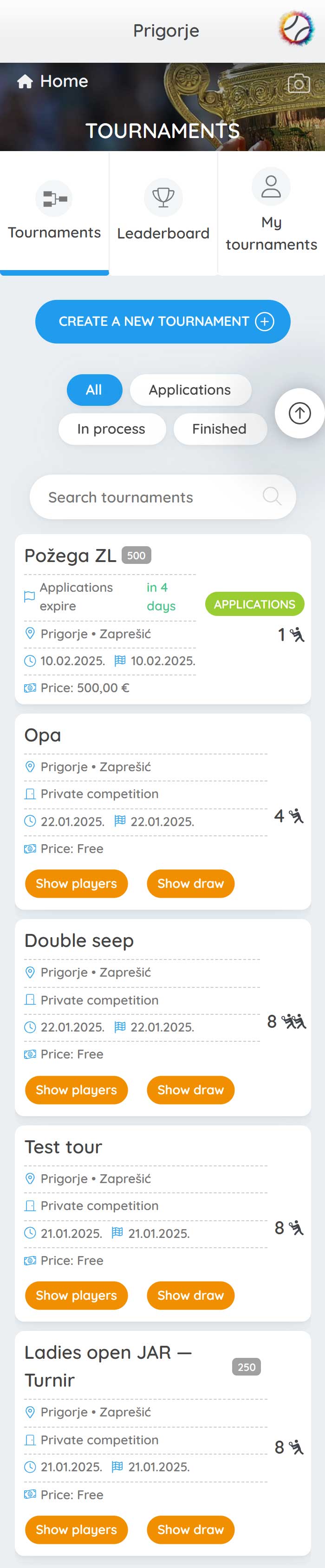Screen dimensions: 325x1568
Task: Select the Applications filter pill
Action: click(x=190, y=390)
